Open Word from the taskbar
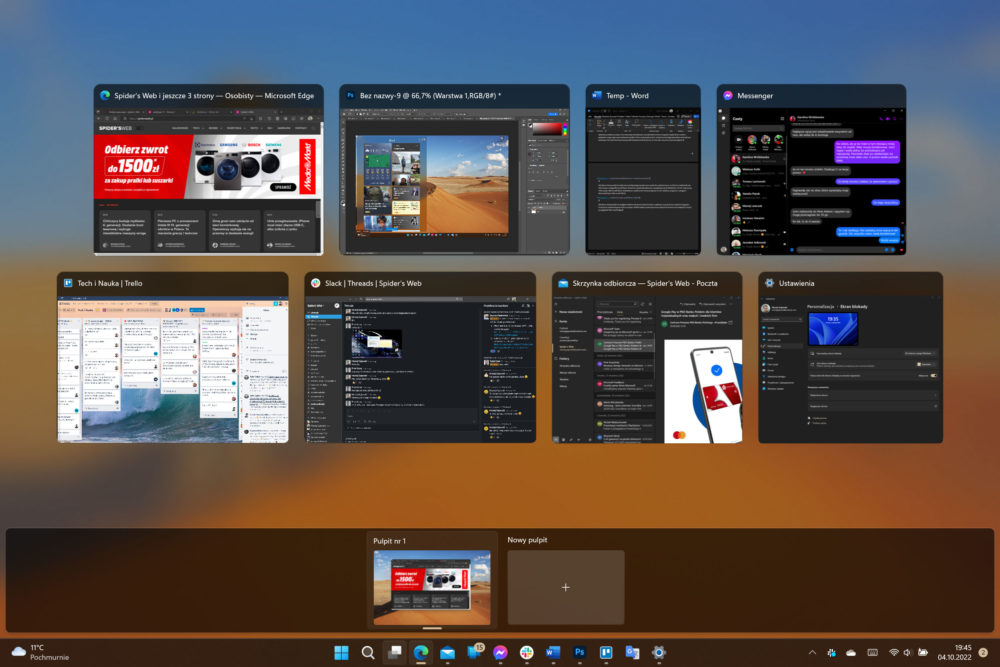The height and width of the screenshot is (667, 1000). click(x=553, y=652)
